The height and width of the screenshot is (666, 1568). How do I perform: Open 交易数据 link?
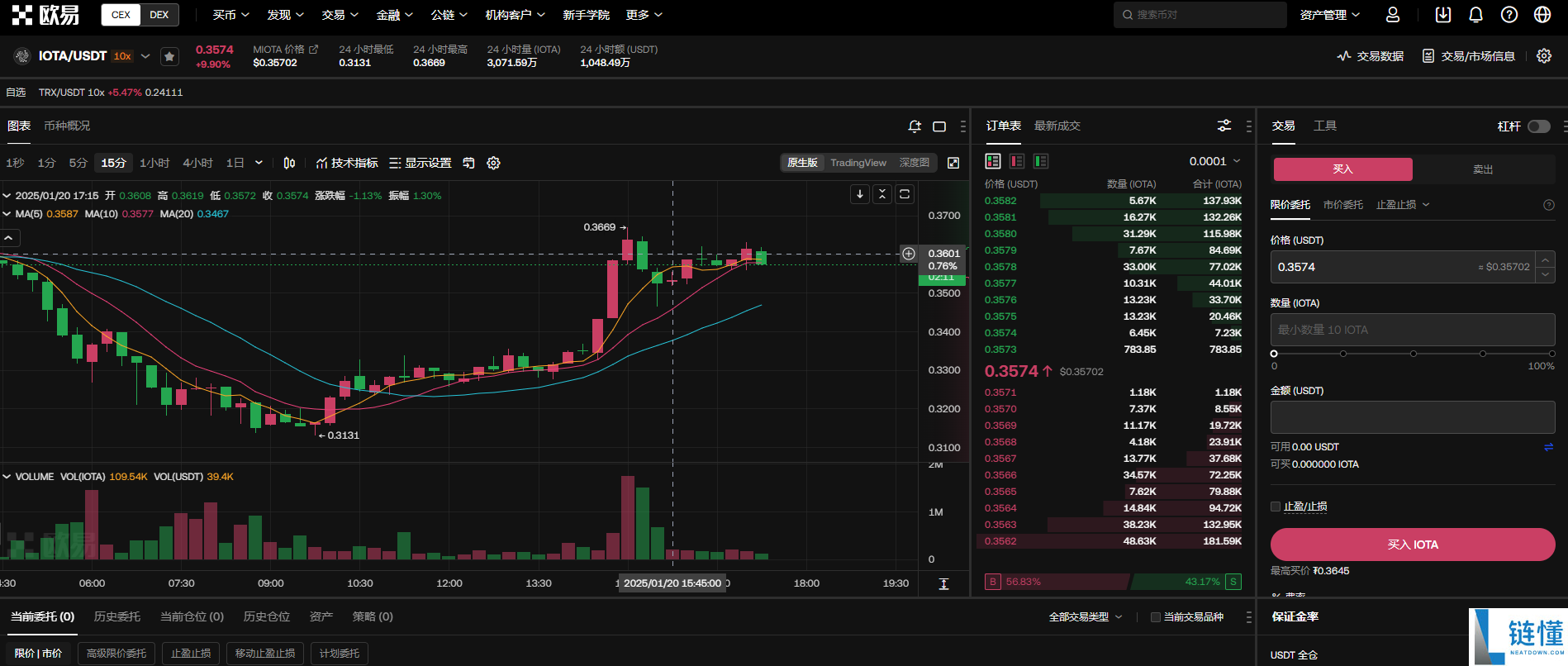tap(1371, 56)
